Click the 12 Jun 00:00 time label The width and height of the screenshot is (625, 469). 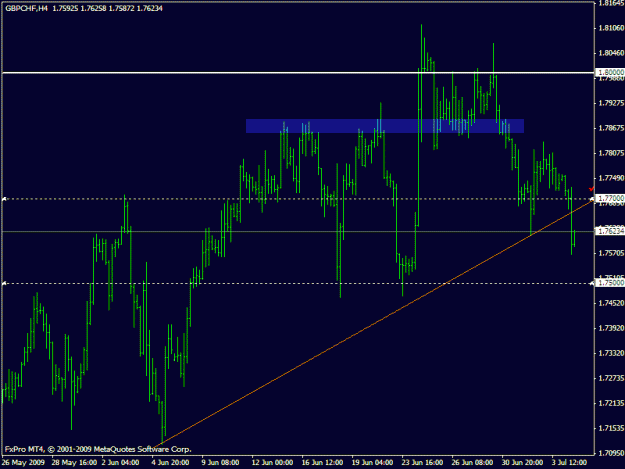point(273,463)
